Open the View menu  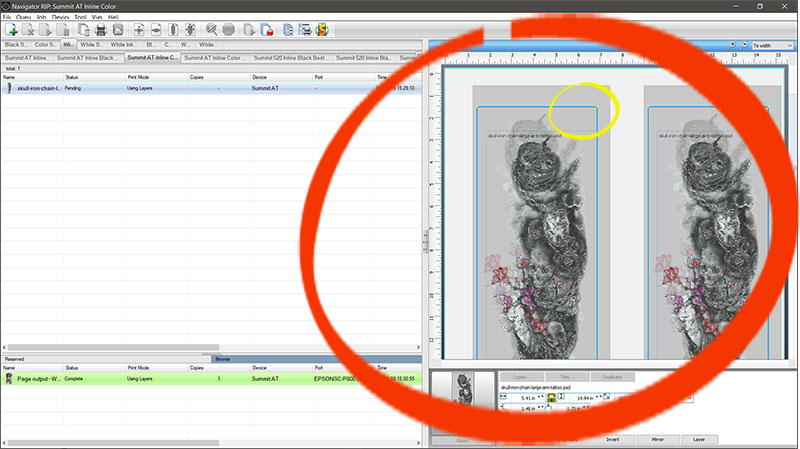[x=97, y=17]
